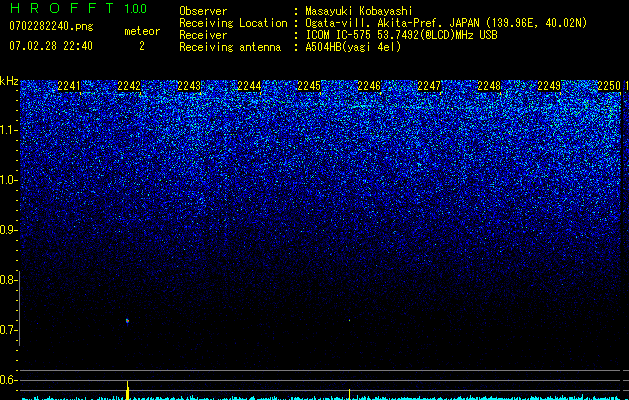
Task: Click the tall yellow signal peak near 2242
Action: tap(128, 390)
